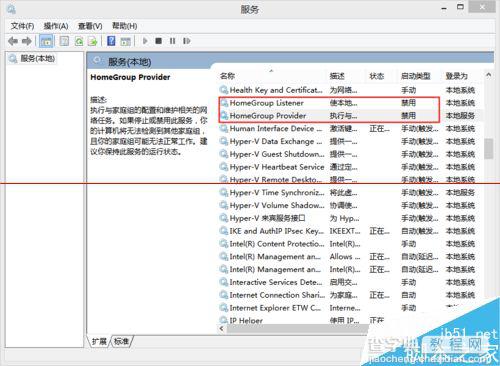The width and height of the screenshot is (500, 366).
Task: Select the HomeGroup Listener service name
Action: click(267, 103)
